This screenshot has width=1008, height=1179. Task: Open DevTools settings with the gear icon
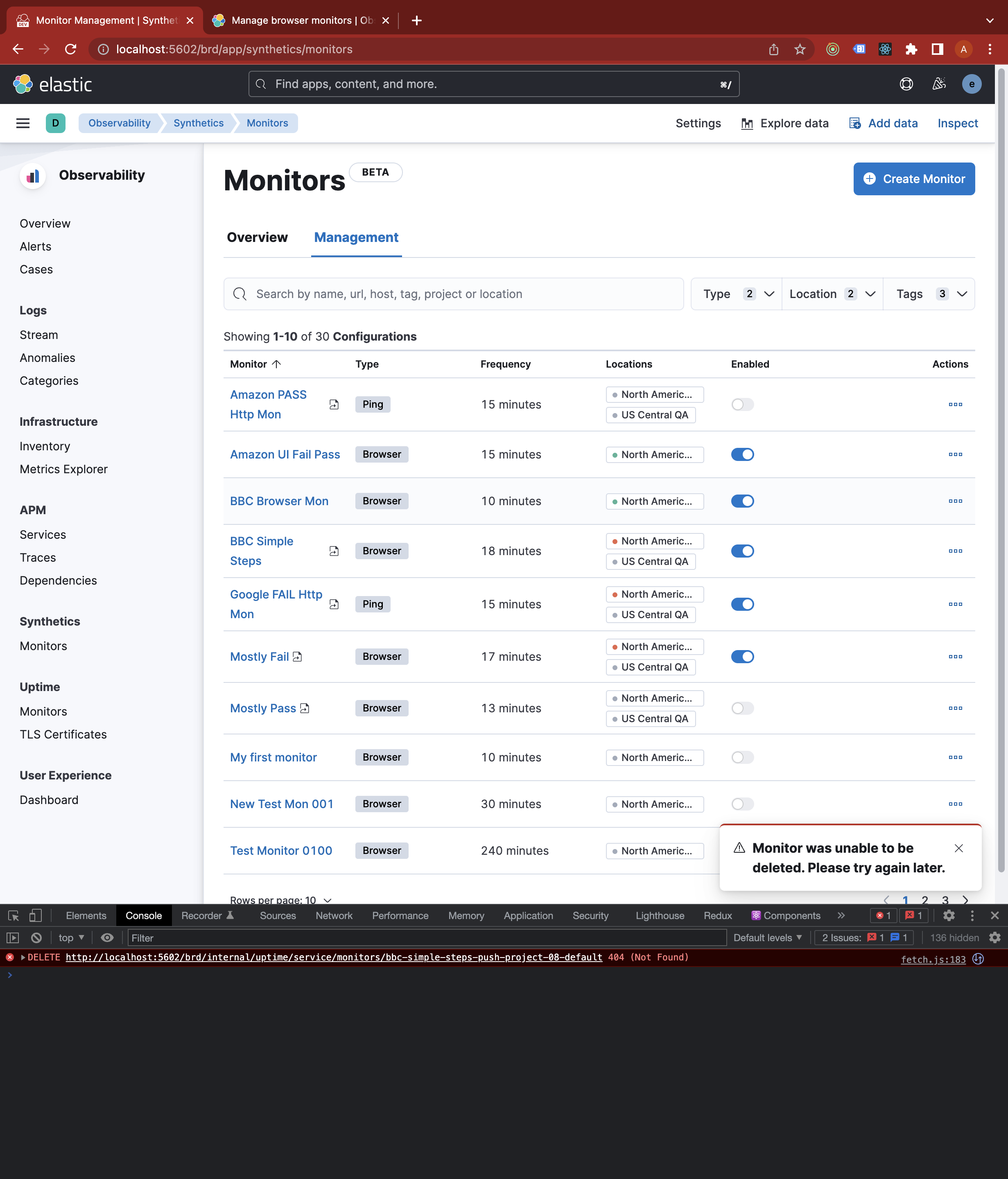pyautogui.click(x=949, y=915)
